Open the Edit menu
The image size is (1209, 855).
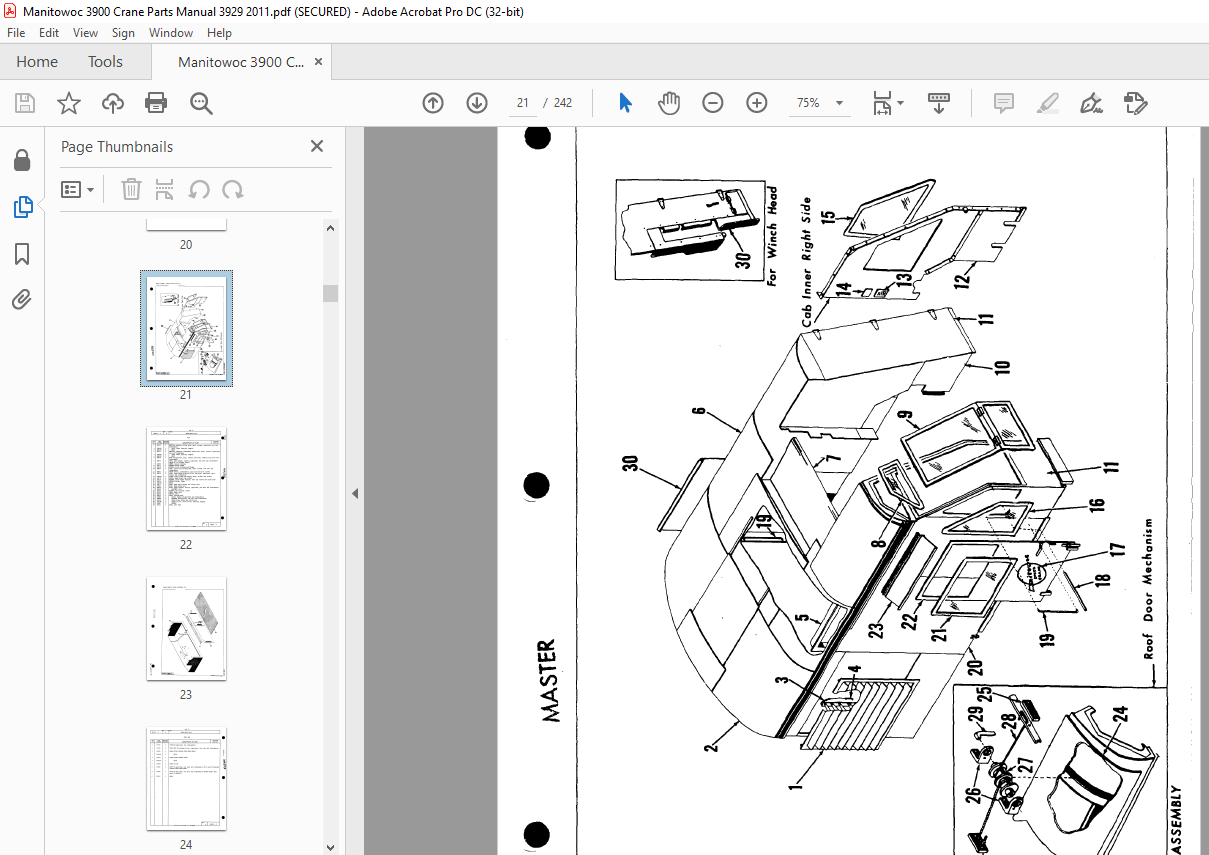tap(49, 32)
